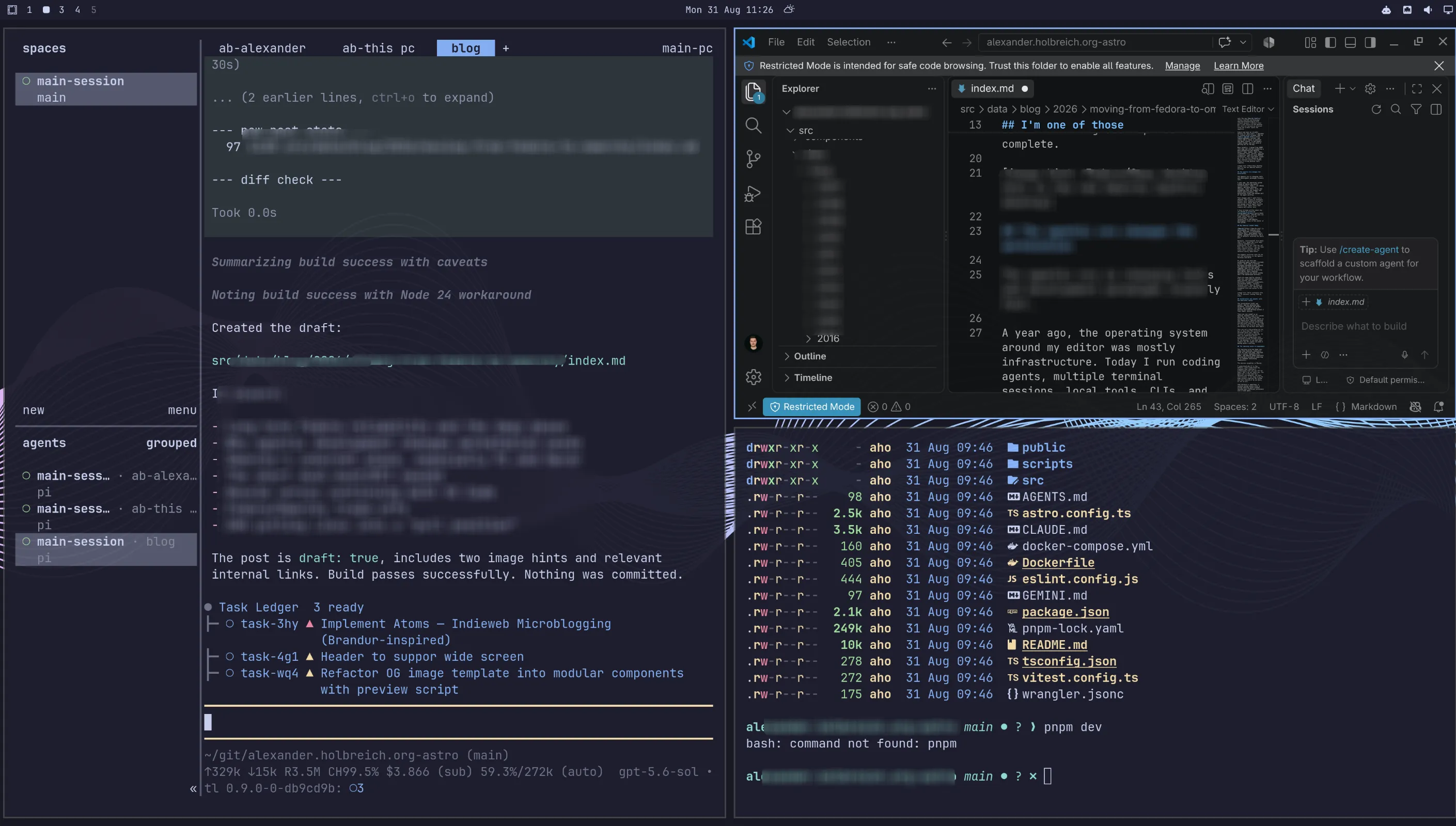Open the errors and warnings count in status bar
This screenshot has width=1456, height=826.
[x=889, y=407]
